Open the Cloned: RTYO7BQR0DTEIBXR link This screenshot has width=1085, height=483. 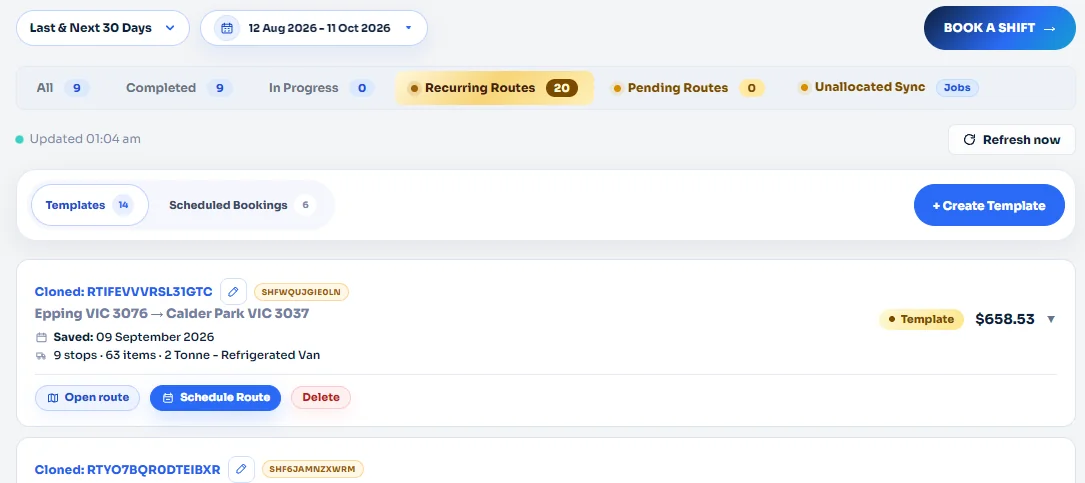127,469
